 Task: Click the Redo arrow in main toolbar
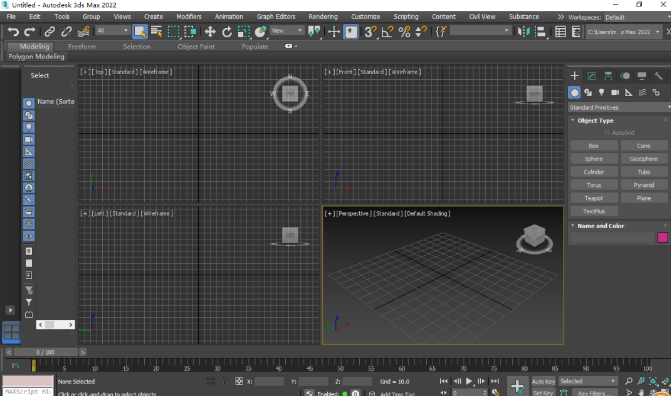(30, 32)
